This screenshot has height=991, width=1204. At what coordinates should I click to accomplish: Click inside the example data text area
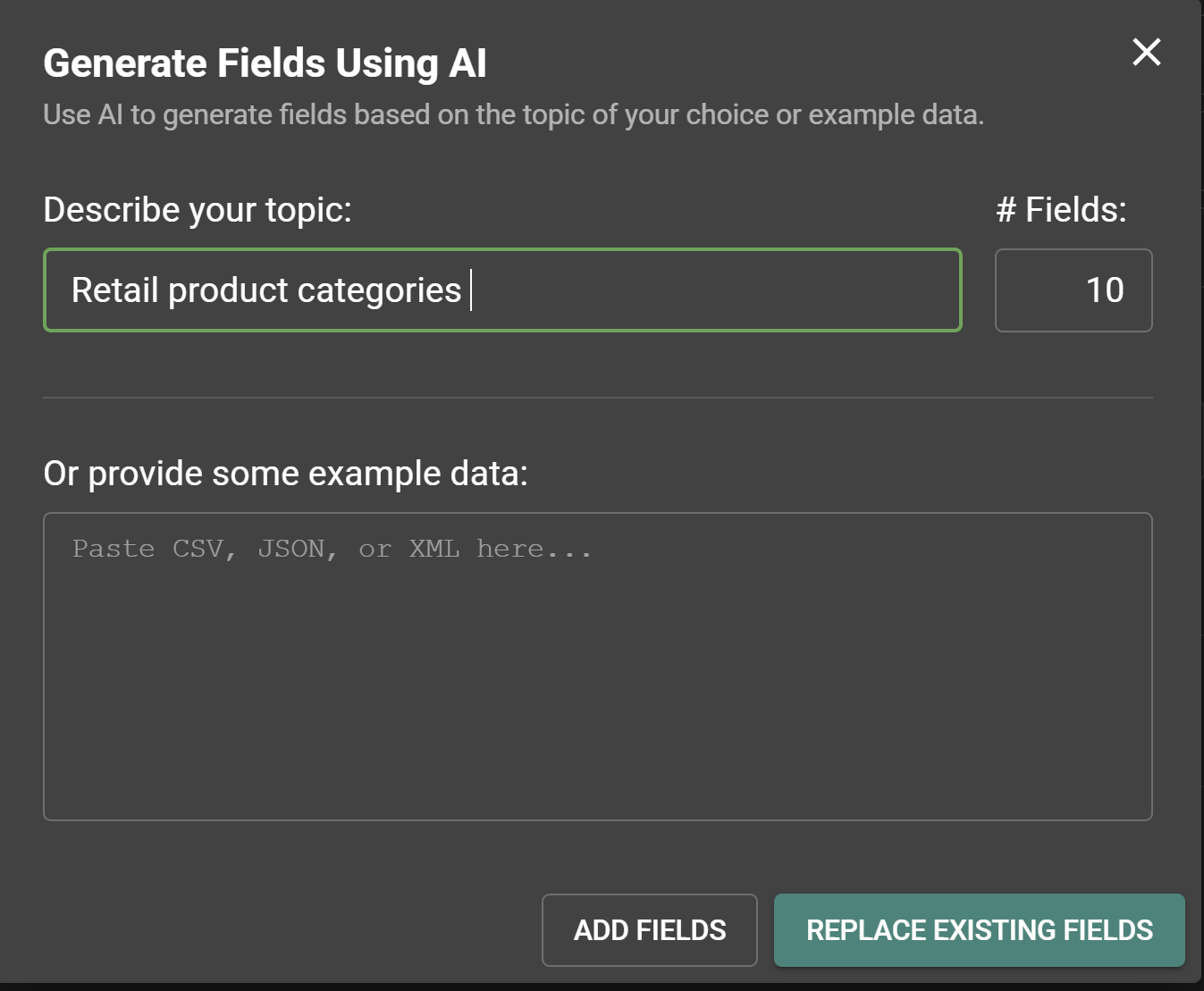[597, 666]
